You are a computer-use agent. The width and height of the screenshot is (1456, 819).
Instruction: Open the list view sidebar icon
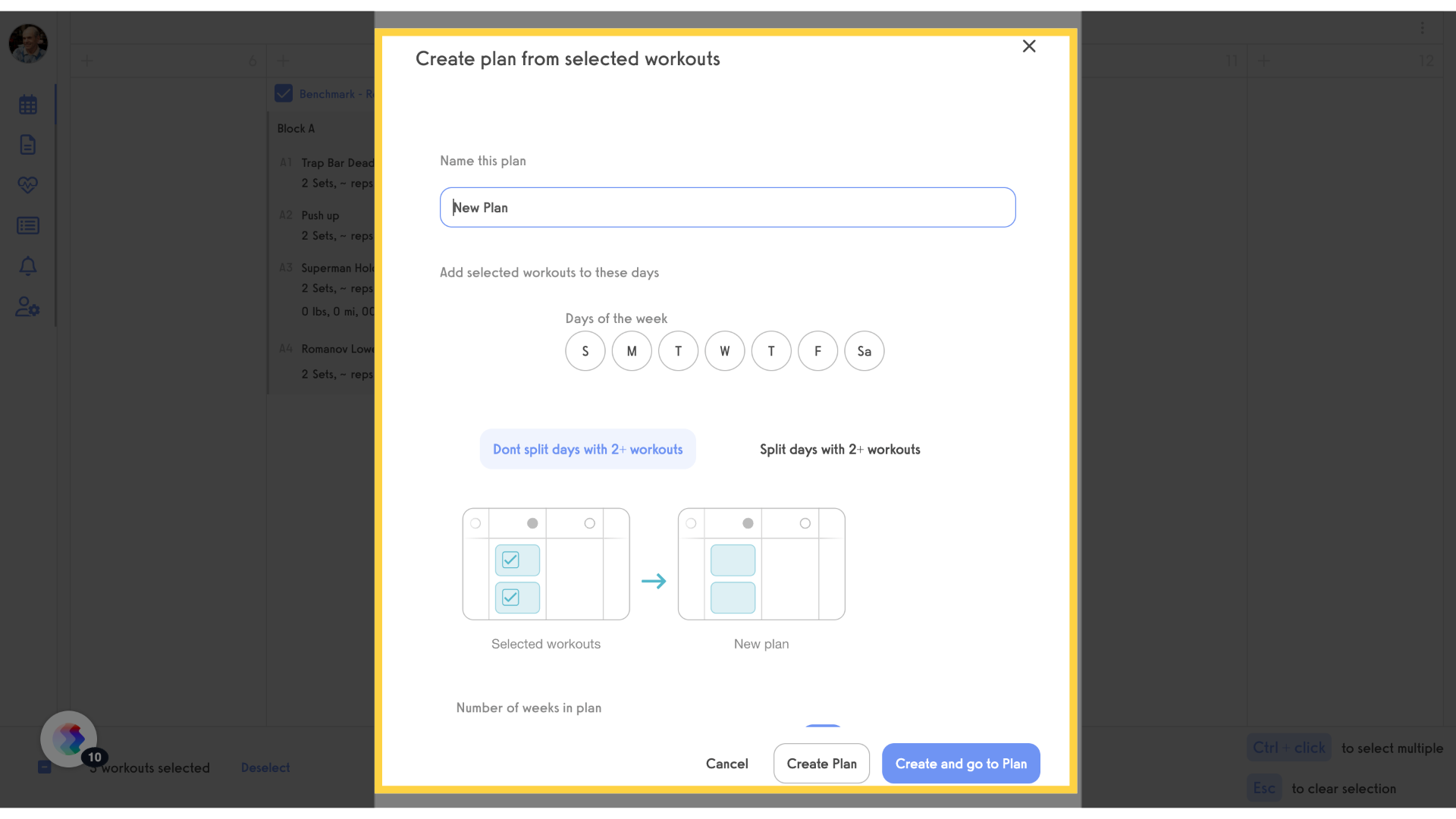pyautogui.click(x=28, y=225)
